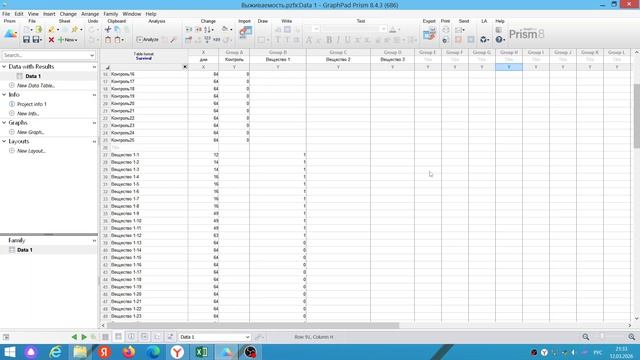Viewport: 640px width, 360px height.
Task: Click the zoom out magnifier icon
Action: coord(586,337)
